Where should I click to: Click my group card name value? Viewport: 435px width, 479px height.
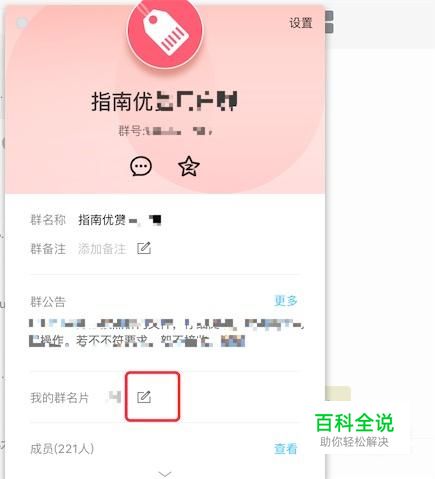[x=114, y=397]
